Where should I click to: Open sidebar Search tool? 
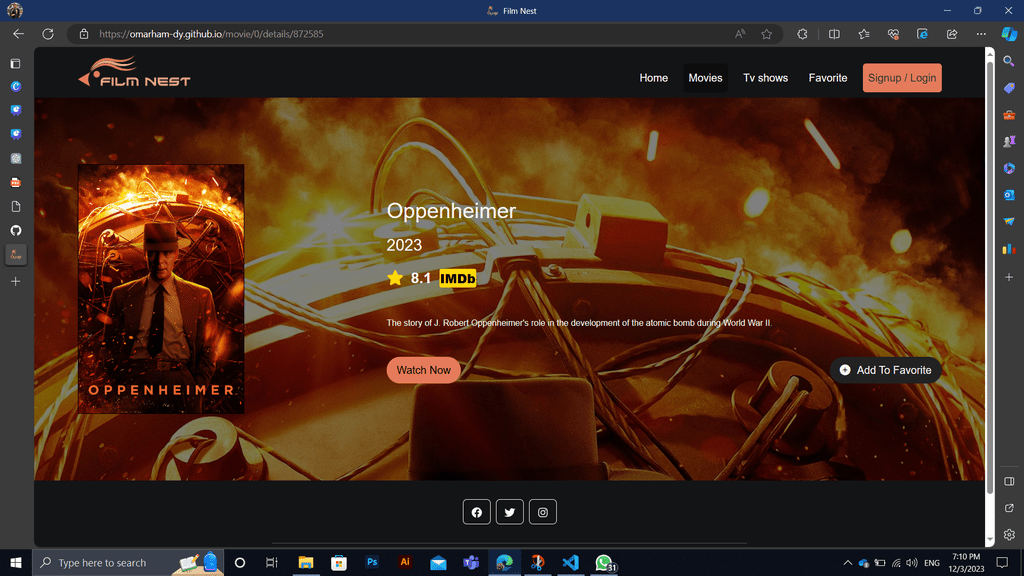pyautogui.click(x=1009, y=61)
